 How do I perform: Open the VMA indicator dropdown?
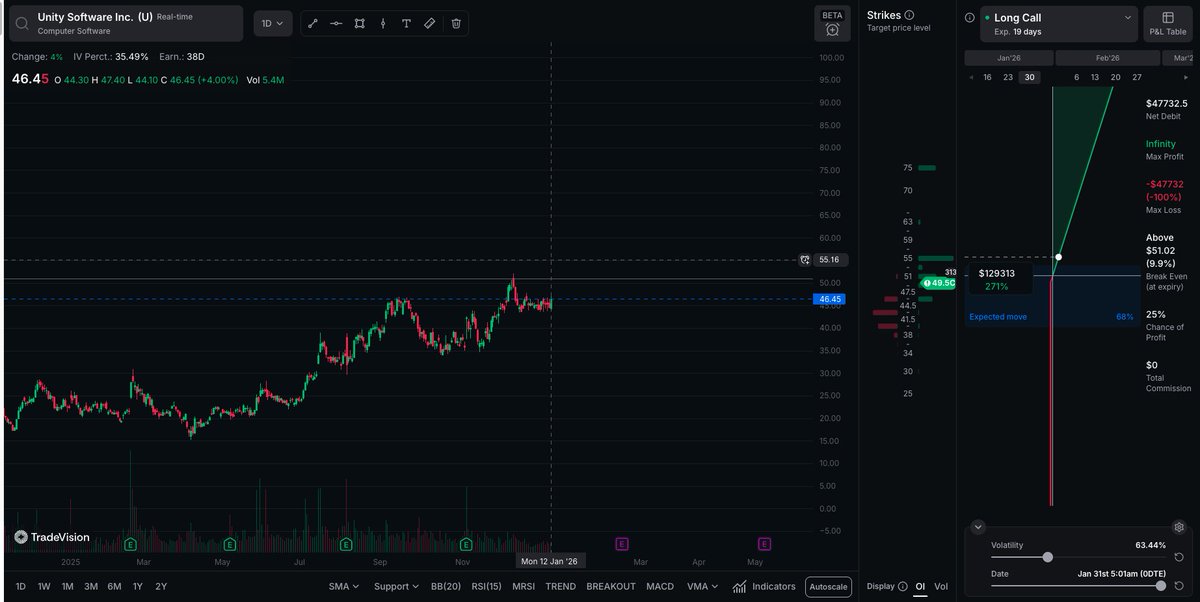click(703, 587)
